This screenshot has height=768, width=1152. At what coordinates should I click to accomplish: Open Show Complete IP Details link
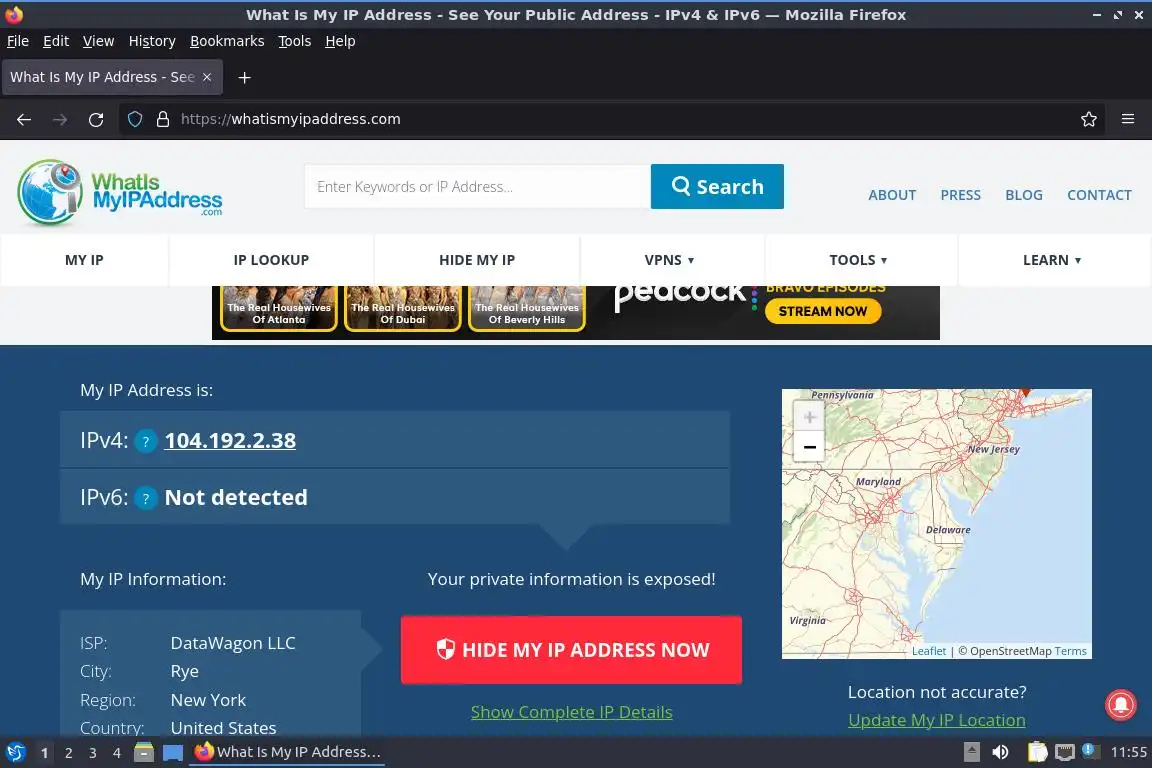pyautogui.click(x=572, y=712)
